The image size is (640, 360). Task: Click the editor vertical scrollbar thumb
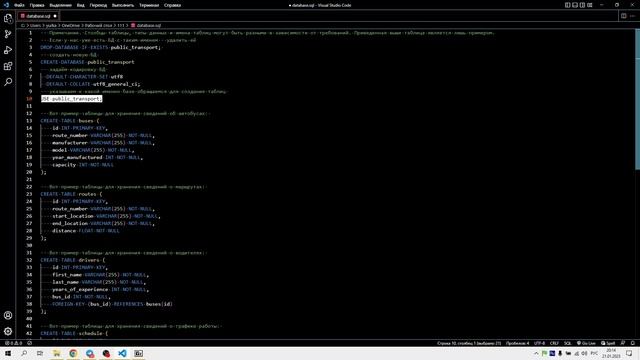click(x=638, y=100)
